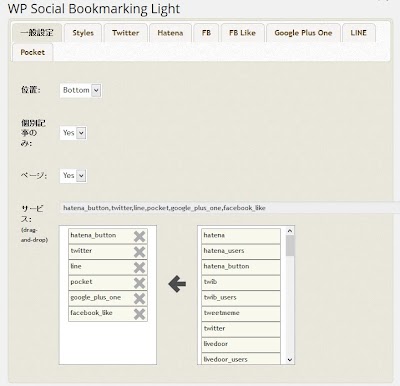
Task: Open the FB Like tab
Action: click(242, 33)
